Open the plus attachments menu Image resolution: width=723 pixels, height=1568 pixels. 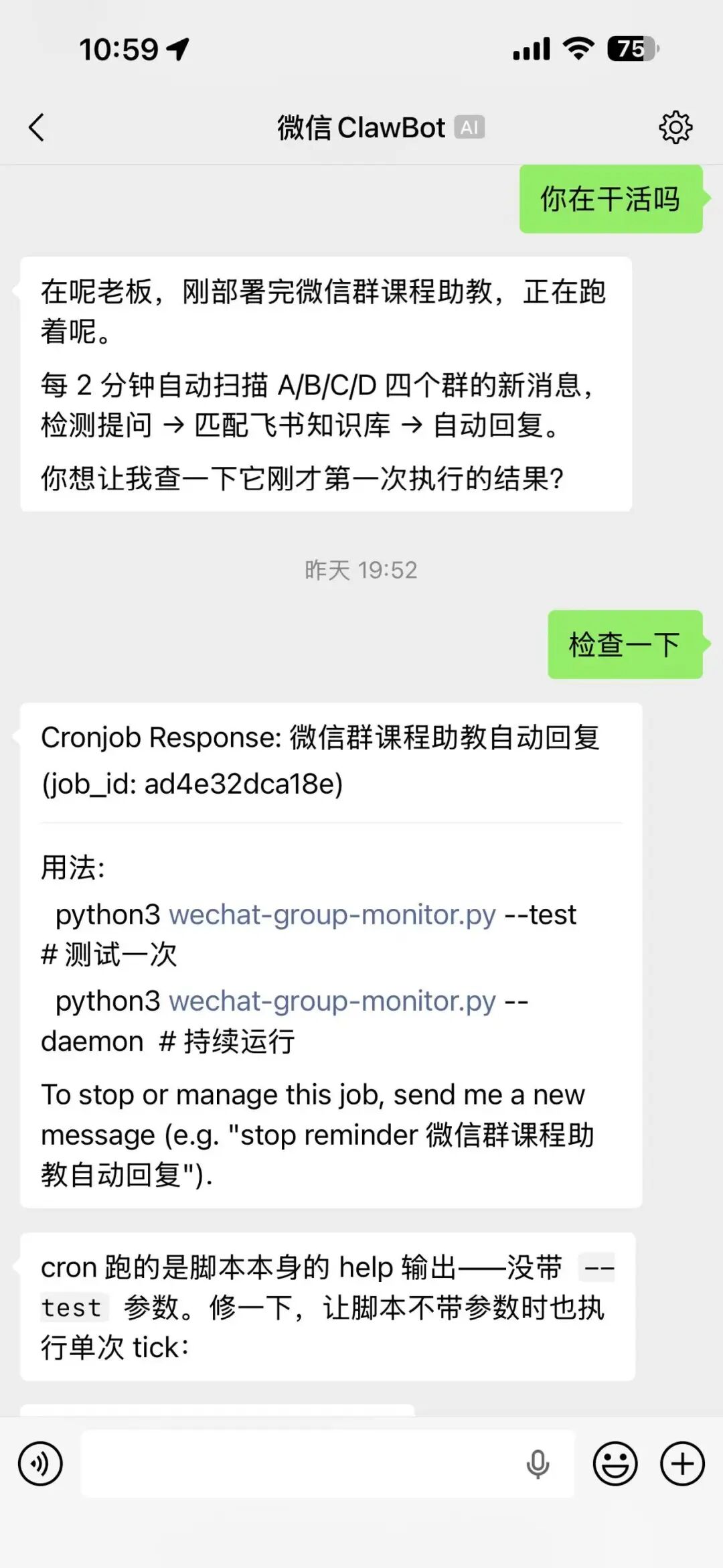click(682, 1464)
